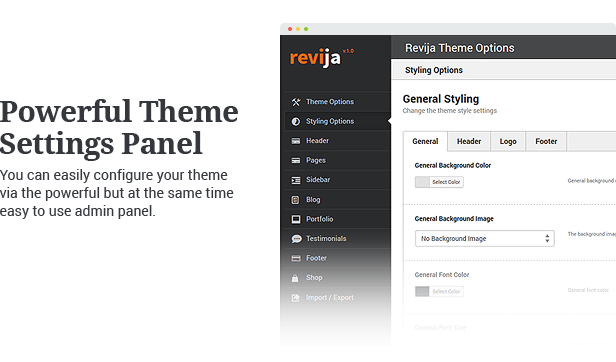616x362 pixels.
Task: Open the Footer sidebar icon
Action: [x=296, y=258]
